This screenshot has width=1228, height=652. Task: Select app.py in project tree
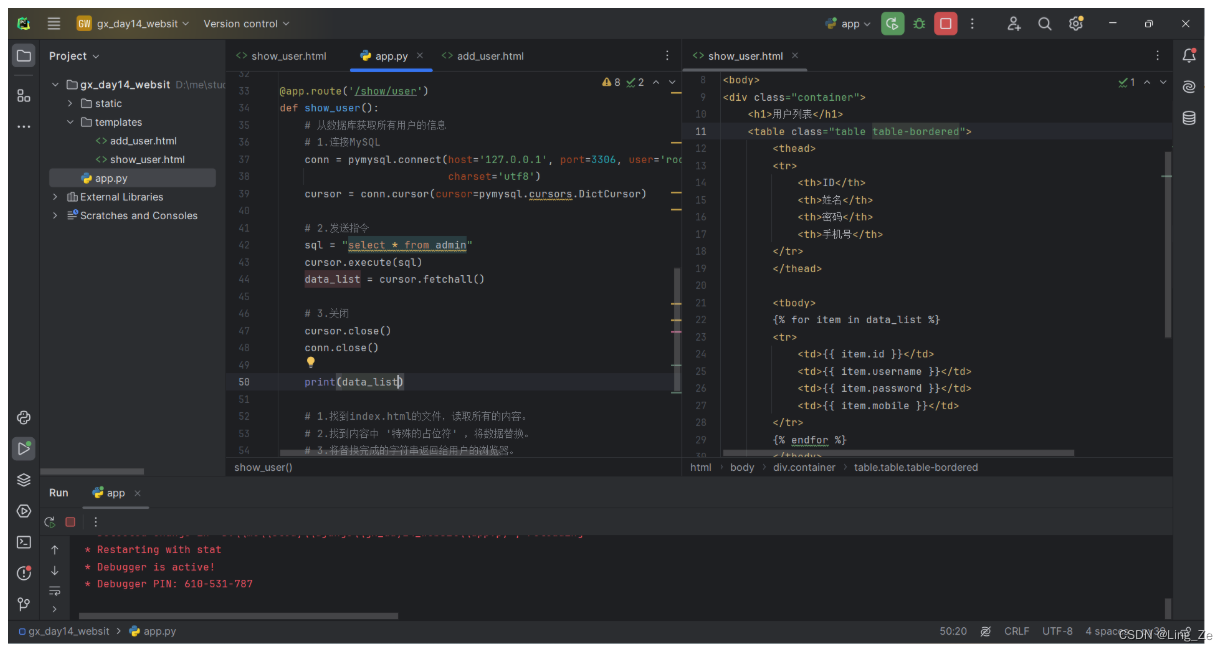pos(132,178)
